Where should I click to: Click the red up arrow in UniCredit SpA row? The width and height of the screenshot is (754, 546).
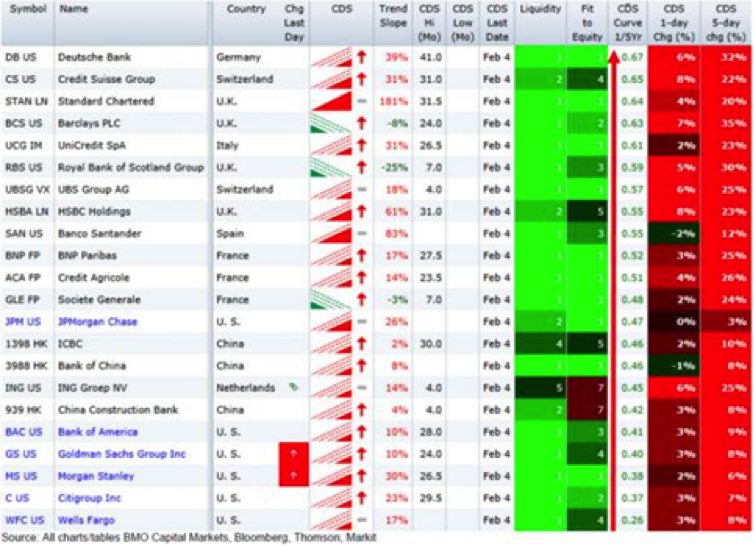pyautogui.click(x=362, y=145)
